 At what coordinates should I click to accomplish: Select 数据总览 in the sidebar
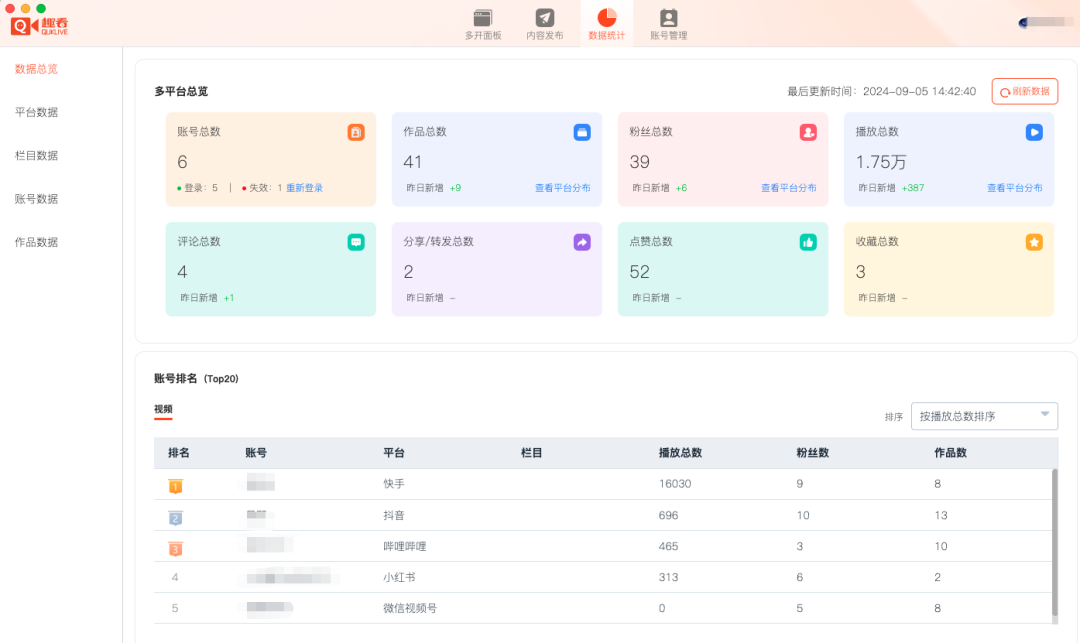pyautogui.click(x=37, y=69)
